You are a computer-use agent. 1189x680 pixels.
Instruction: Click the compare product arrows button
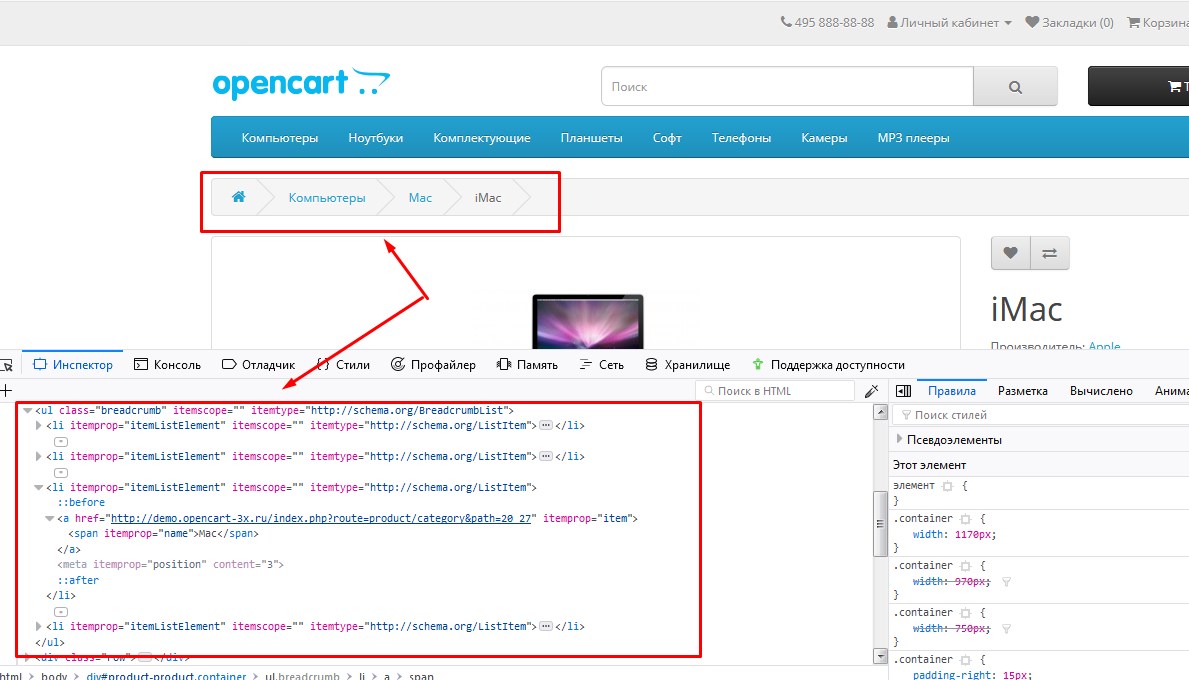(1049, 253)
